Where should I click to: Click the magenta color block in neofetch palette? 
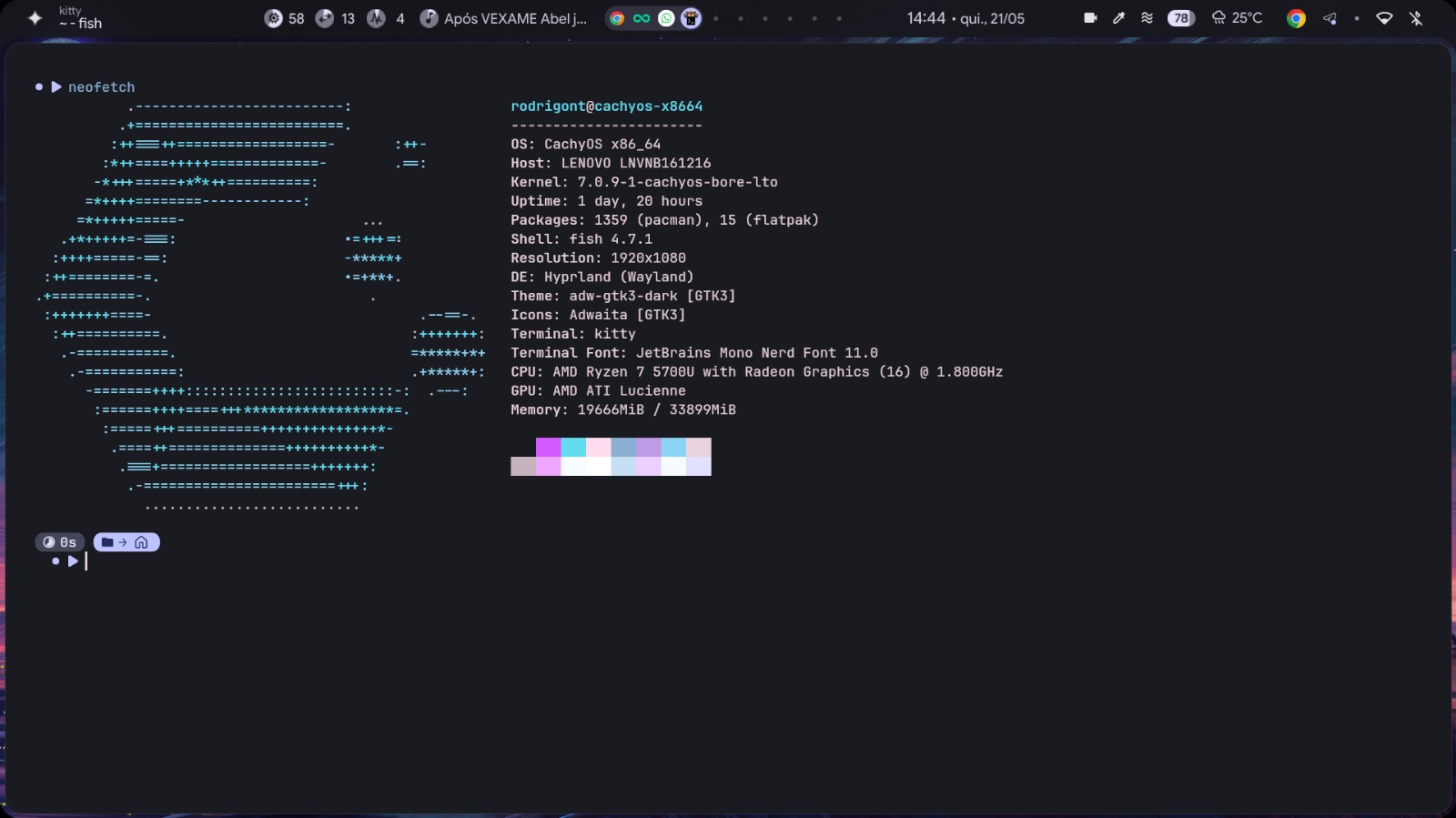(x=548, y=447)
